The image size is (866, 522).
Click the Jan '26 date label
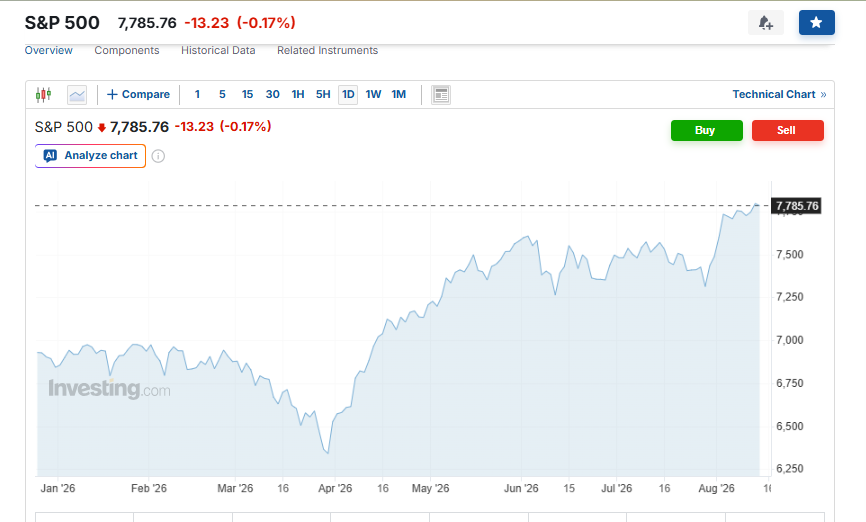pyautogui.click(x=57, y=488)
